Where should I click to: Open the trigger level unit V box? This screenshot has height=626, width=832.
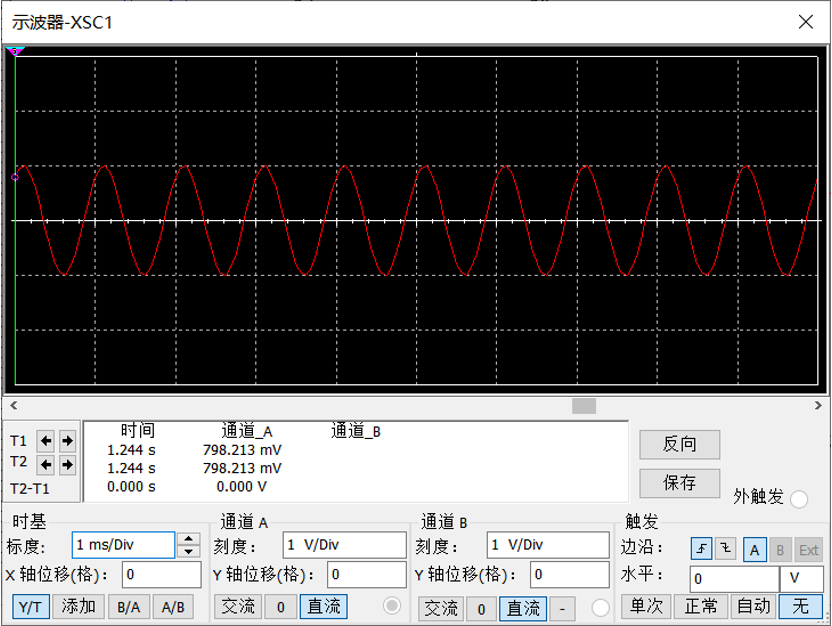tap(801, 579)
